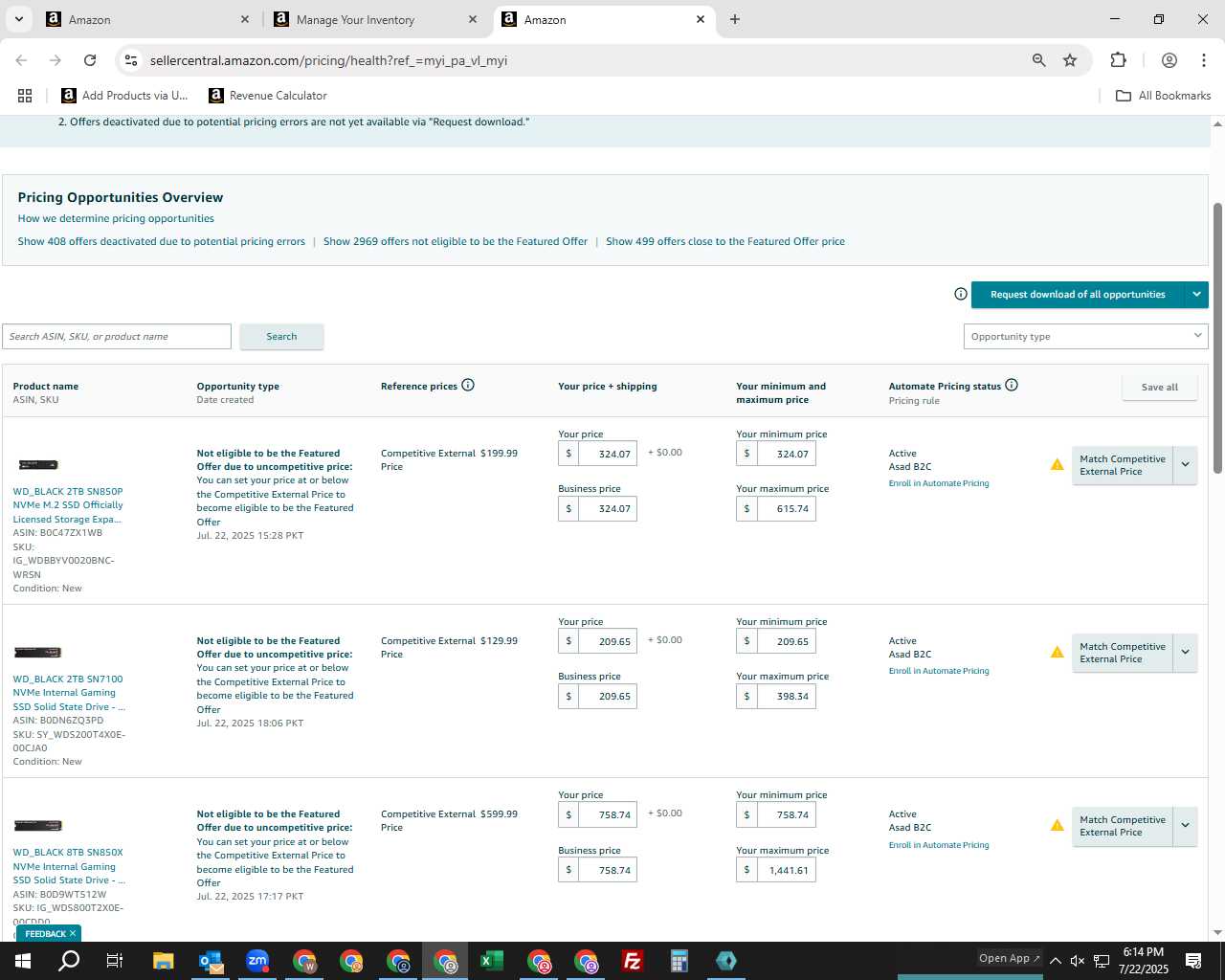Screen dimensions: 1225x980
Task: Open the Opportunity type dropdown
Action: pyautogui.click(x=1085, y=336)
